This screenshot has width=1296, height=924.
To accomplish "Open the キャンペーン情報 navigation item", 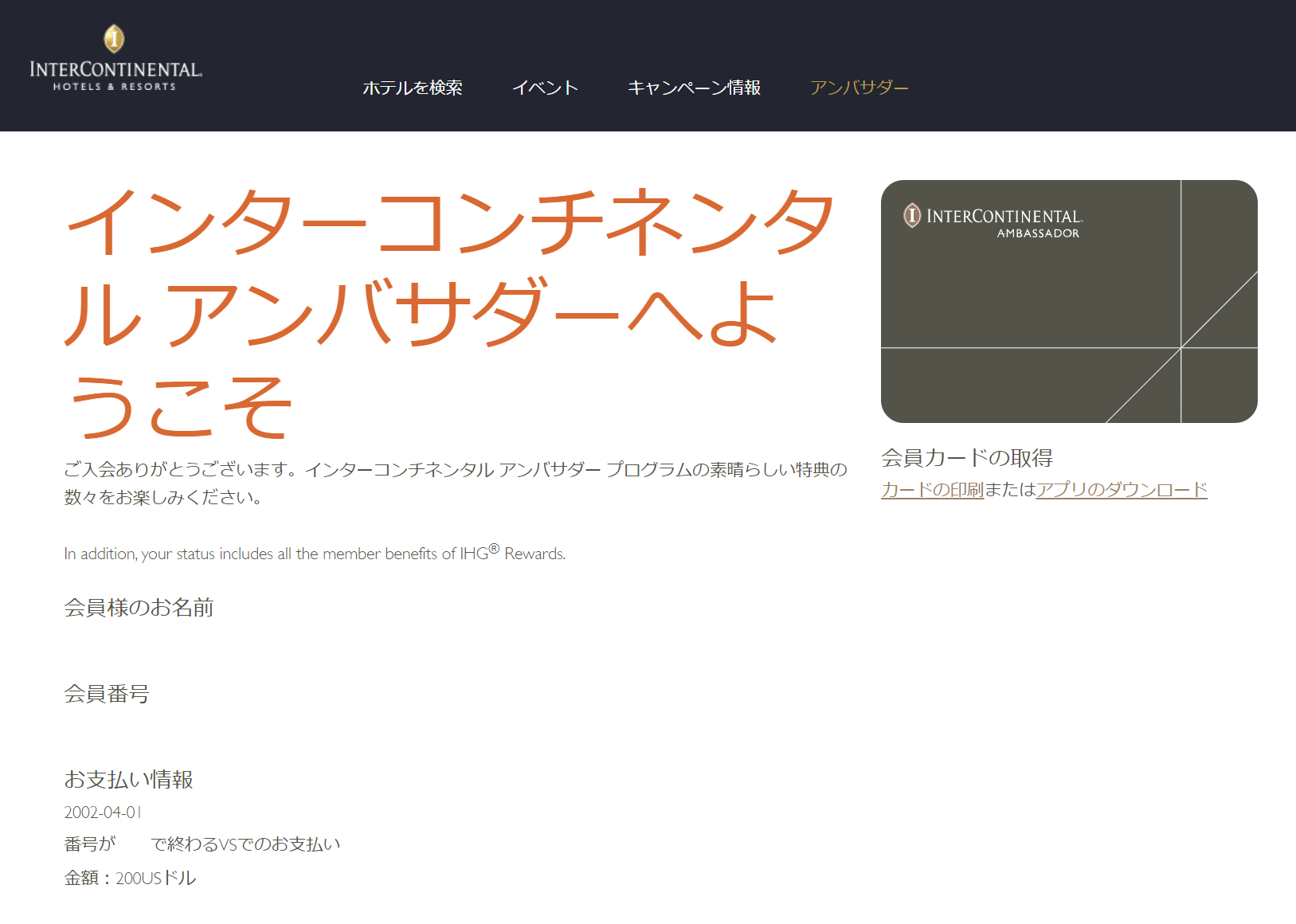I will [694, 88].
